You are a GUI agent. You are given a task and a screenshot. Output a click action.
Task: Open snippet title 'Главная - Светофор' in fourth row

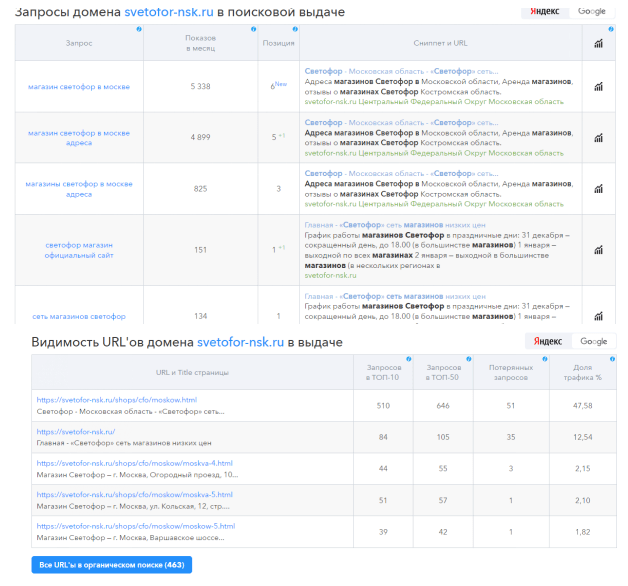[x=395, y=225]
